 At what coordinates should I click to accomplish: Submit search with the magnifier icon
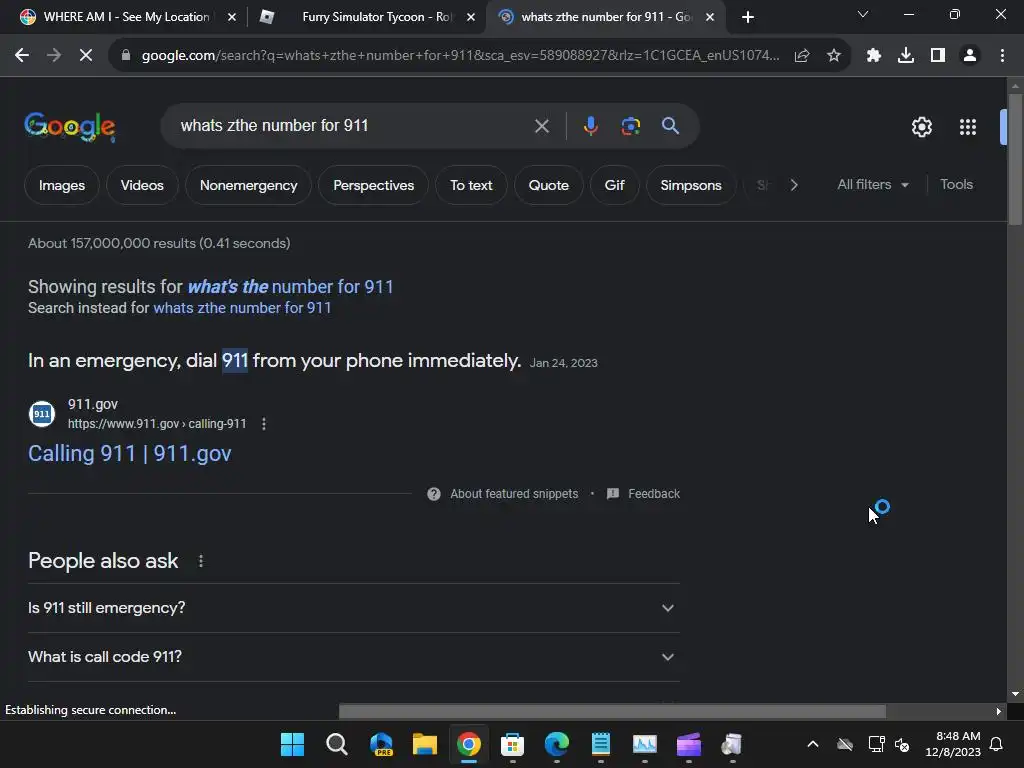pos(671,125)
